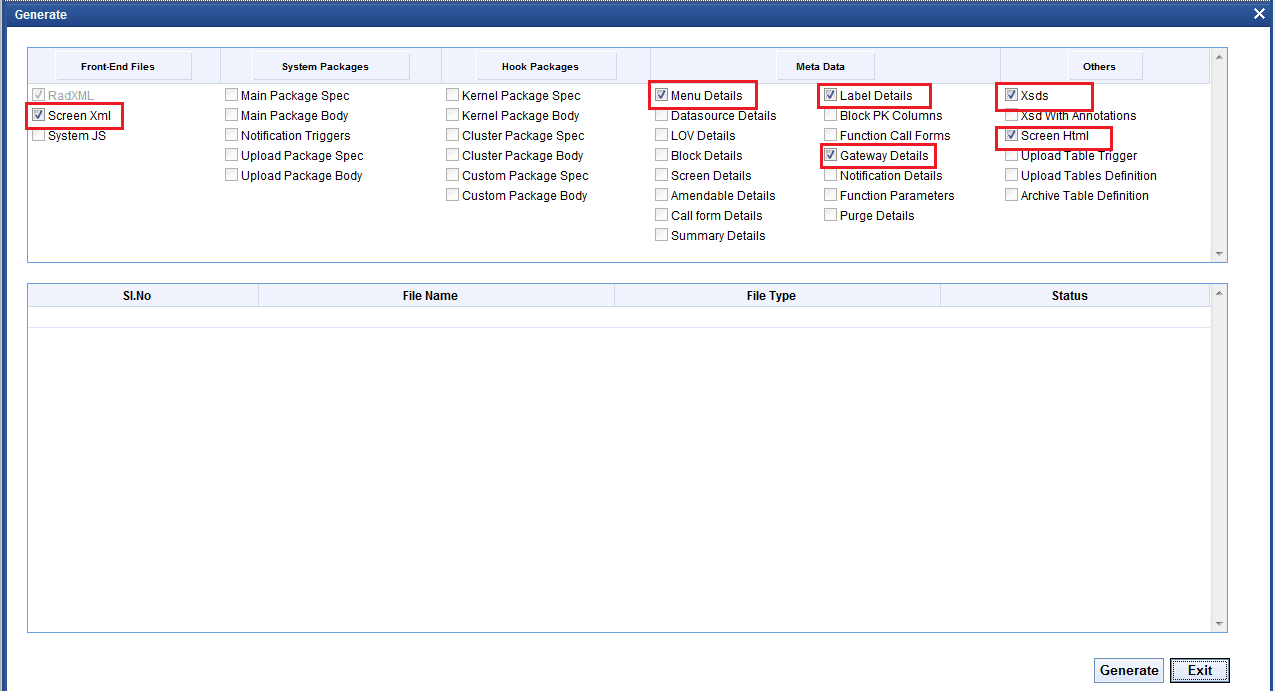Image resolution: width=1275 pixels, height=691 pixels.
Task: Click options panel scrollbar up arrow
Action: point(1218,56)
